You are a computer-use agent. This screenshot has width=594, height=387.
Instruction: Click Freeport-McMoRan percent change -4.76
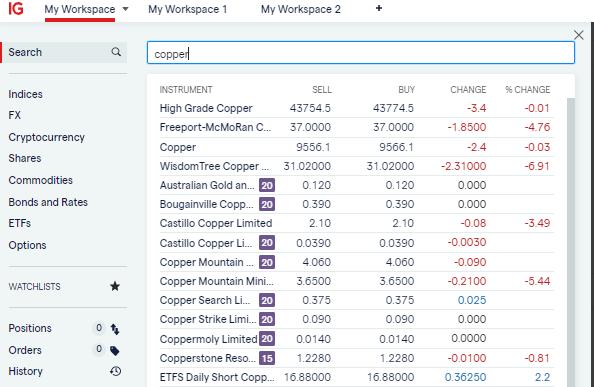(x=537, y=127)
